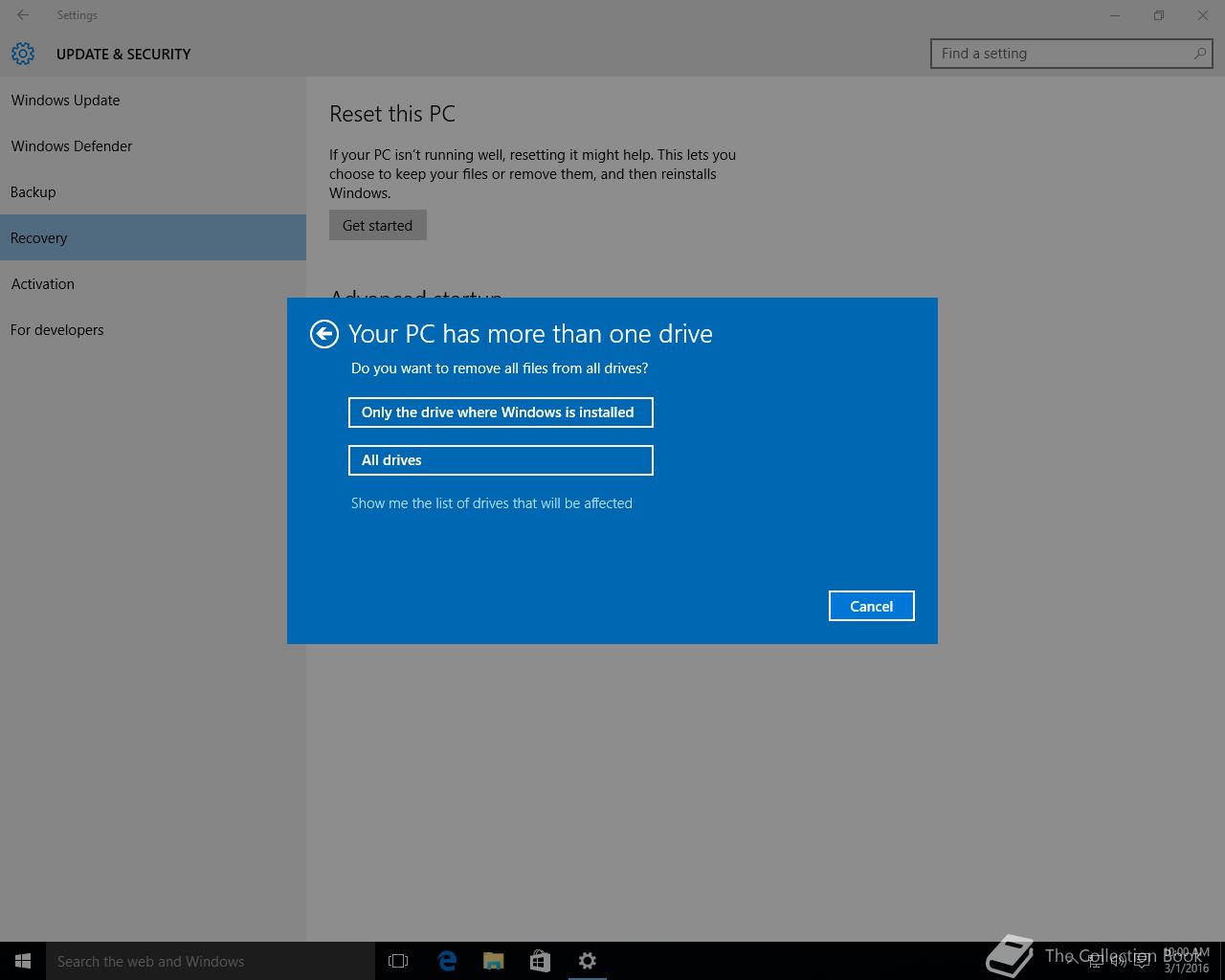Click the Settings gear on the taskbar
Image resolution: width=1225 pixels, height=980 pixels.
(588, 961)
